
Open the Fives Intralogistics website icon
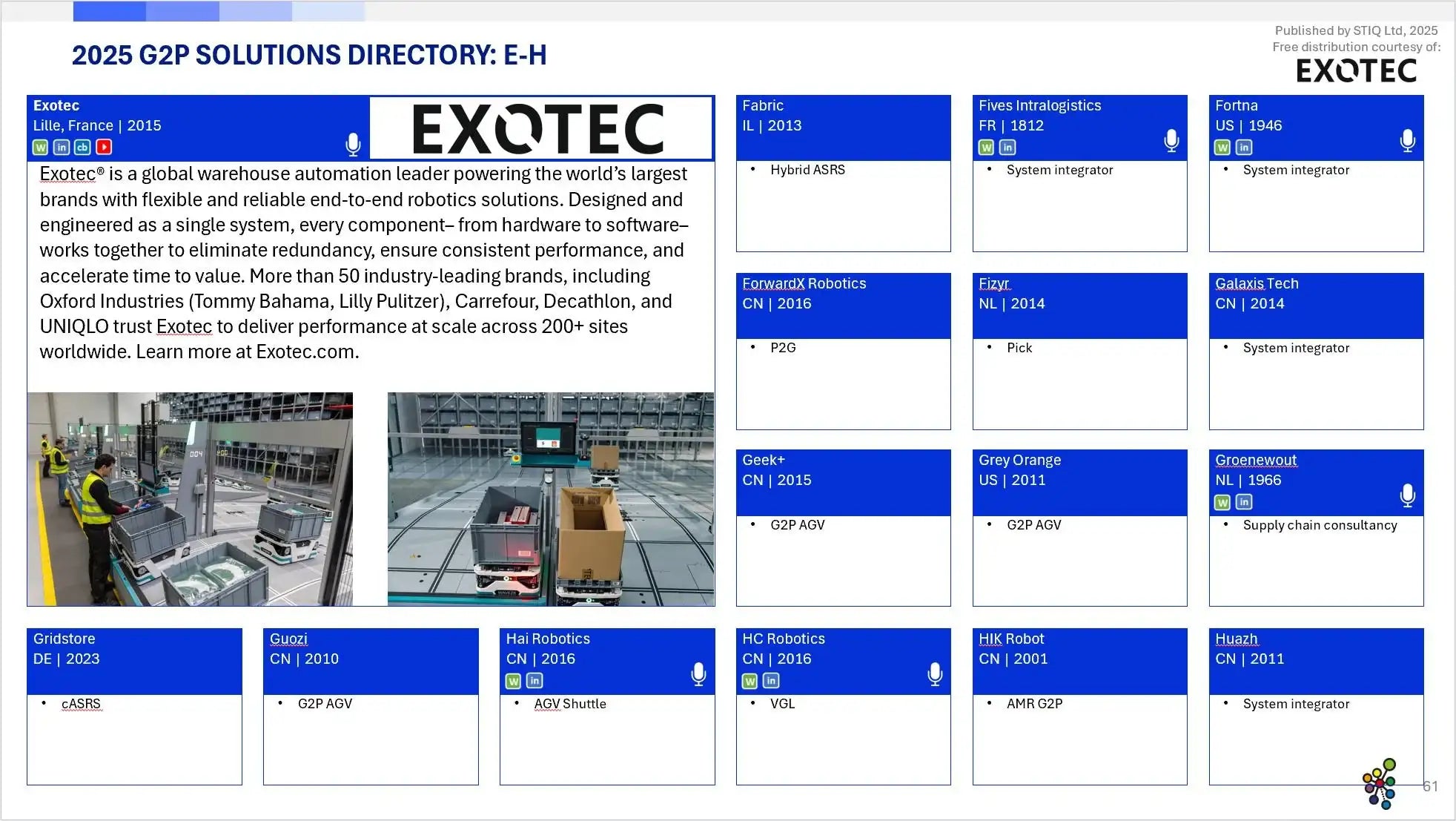click(986, 148)
